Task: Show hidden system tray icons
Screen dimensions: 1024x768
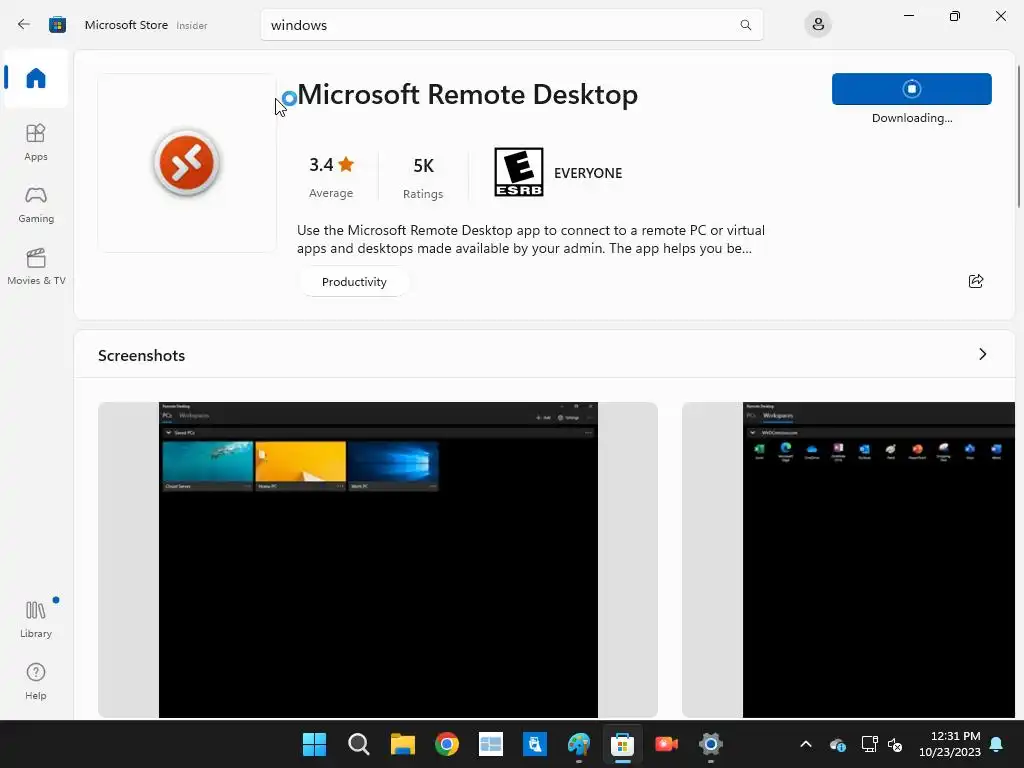Action: (806, 744)
